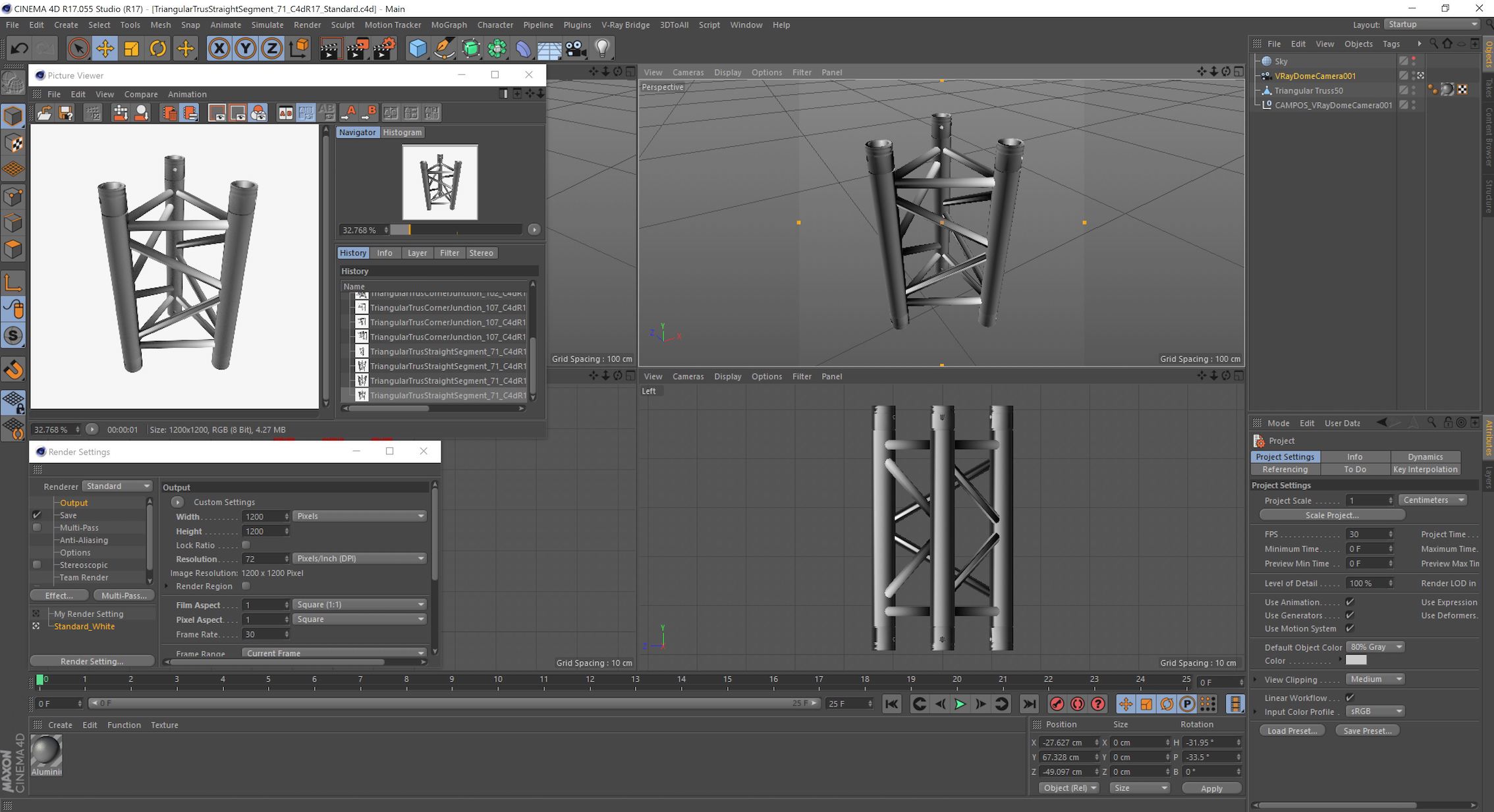Uncheck the Linear Workflow checkbox
Image resolution: width=1494 pixels, height=812 pixels.
[x=1350, y=697]
